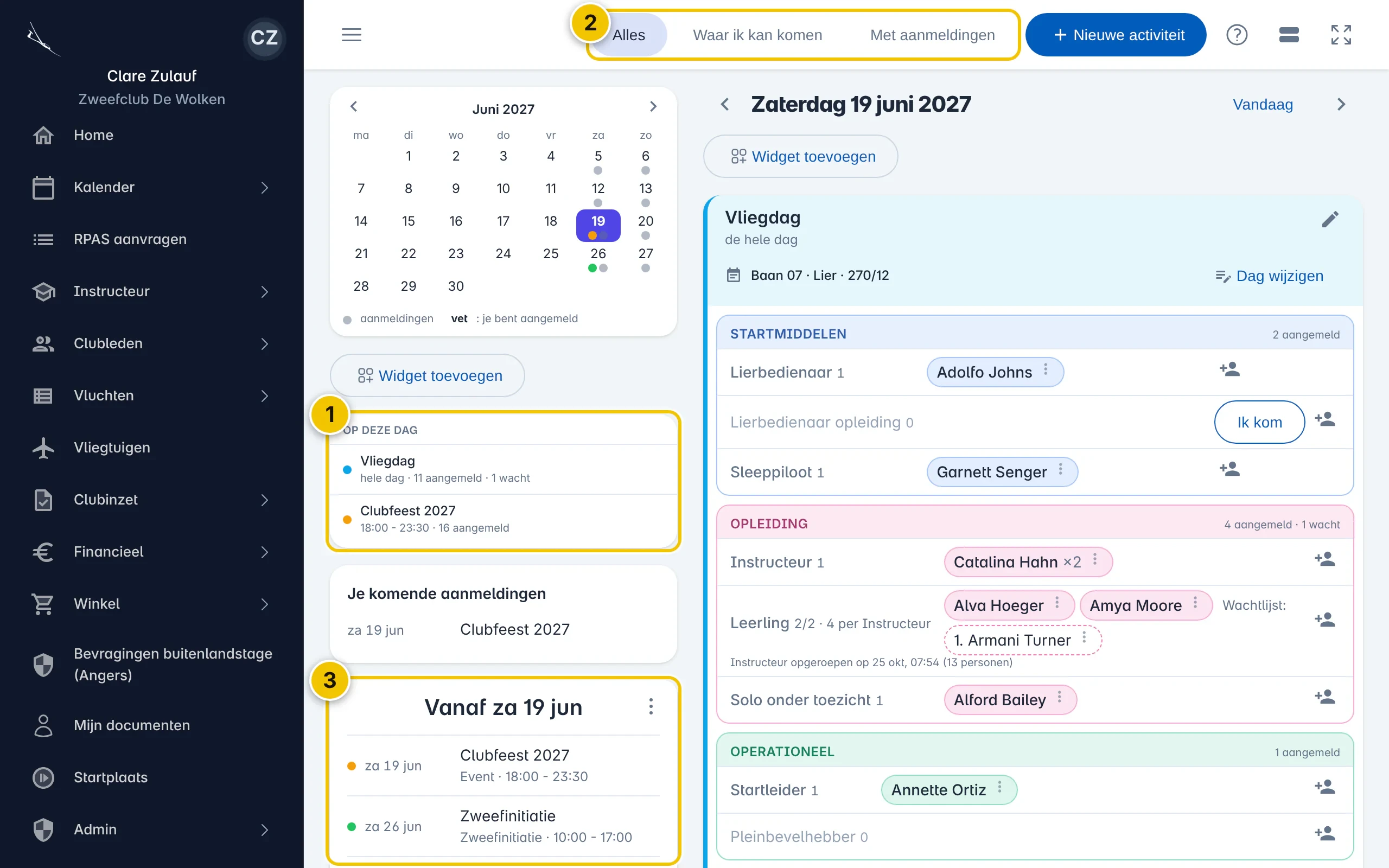
Task: Expand the Financieel sidebar menu
Action: click(x=265, y=552)
